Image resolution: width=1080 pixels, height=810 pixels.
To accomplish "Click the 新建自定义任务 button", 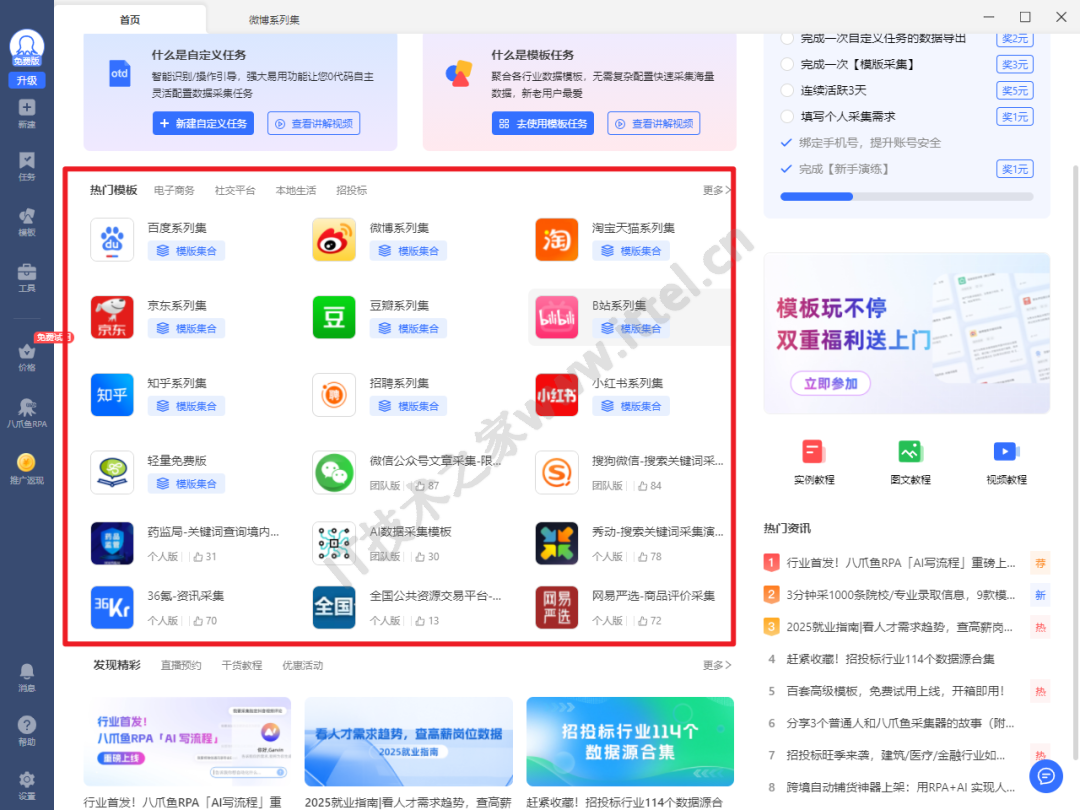I will [x=203, y=123].
